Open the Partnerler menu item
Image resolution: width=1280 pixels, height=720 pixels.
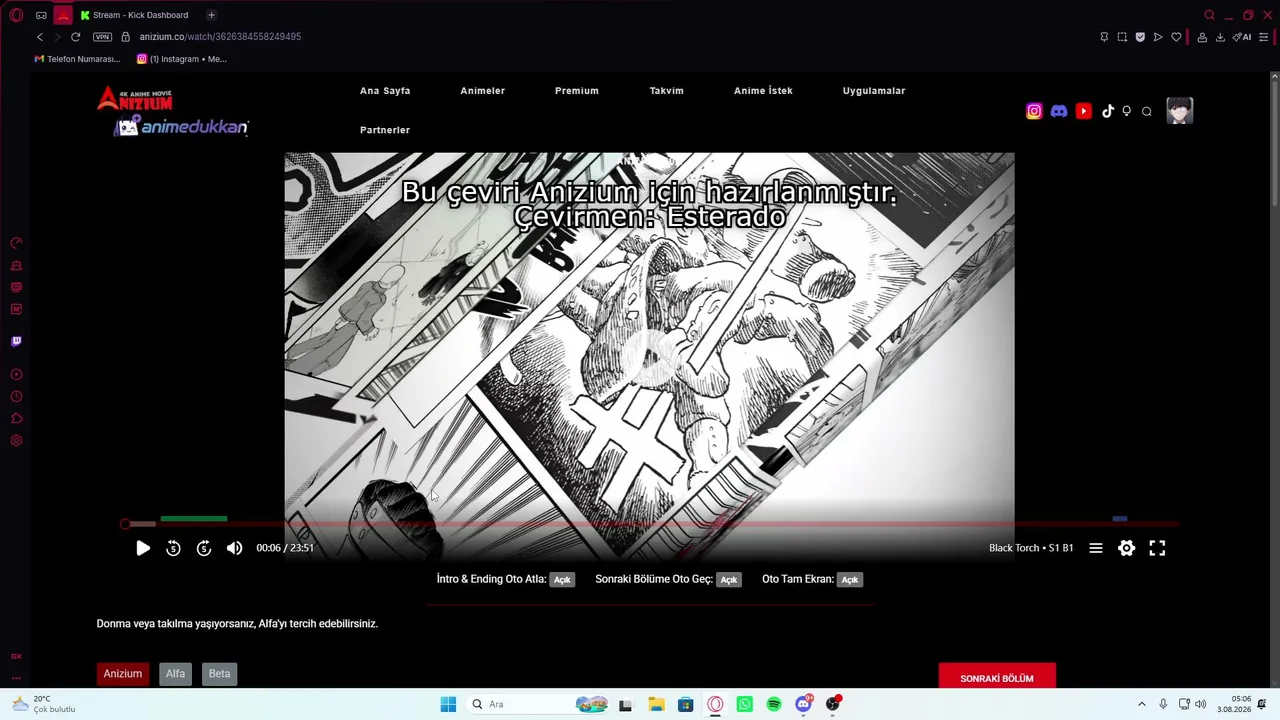click(x=385, y=130)
